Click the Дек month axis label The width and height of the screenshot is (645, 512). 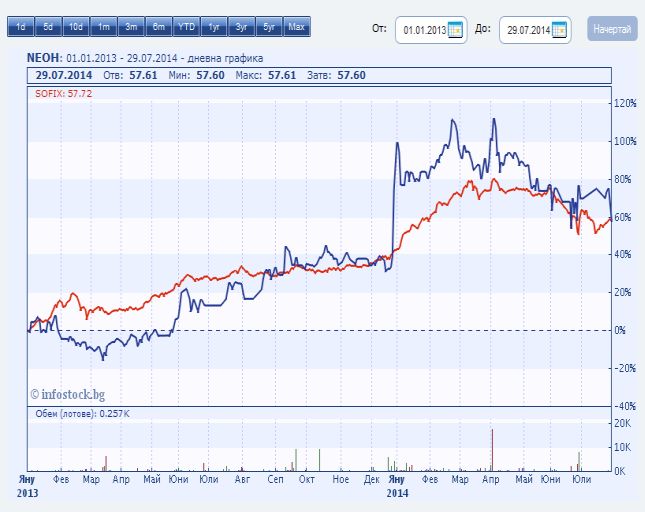tap(371, 480)
